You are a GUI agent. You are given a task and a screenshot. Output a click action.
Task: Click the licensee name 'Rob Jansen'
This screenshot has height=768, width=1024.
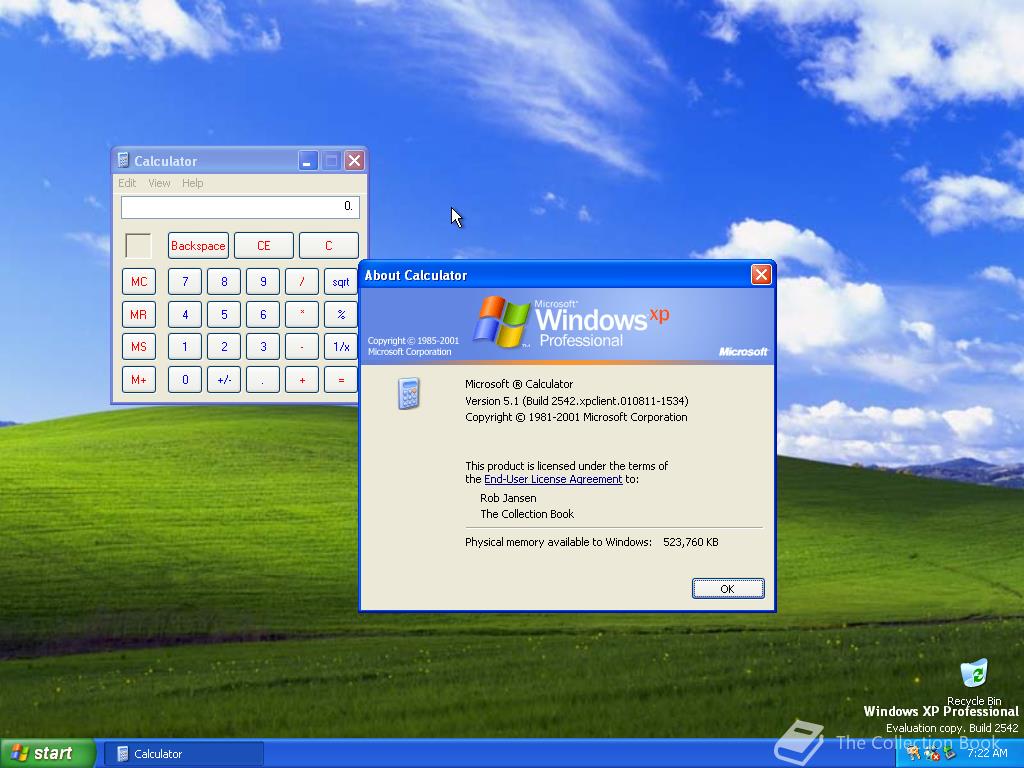[508, 498]
